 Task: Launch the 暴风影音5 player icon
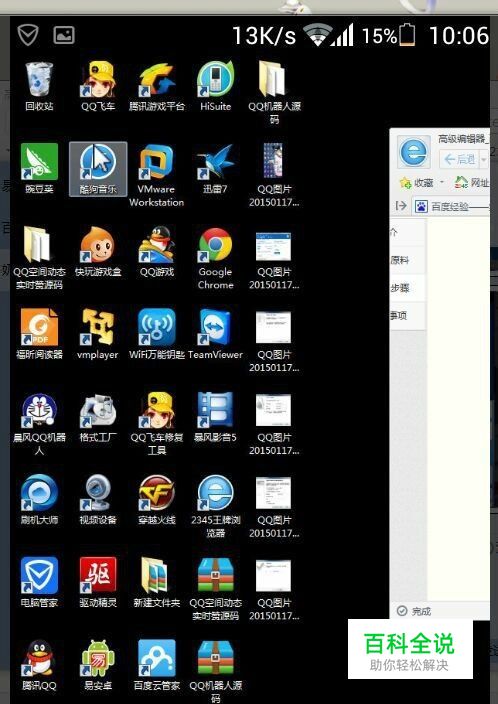click(x=216, y=417)
